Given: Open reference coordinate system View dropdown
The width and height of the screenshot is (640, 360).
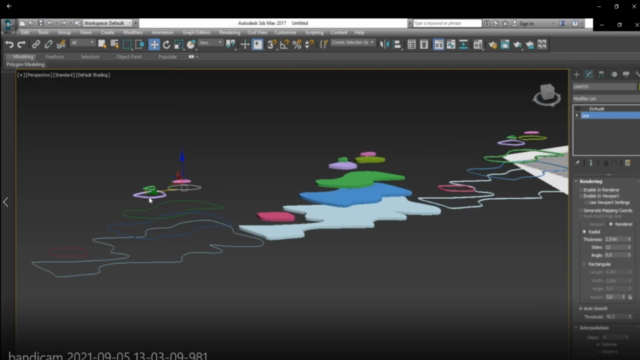Looking at the screenshot, I should [x=211, y=42].
